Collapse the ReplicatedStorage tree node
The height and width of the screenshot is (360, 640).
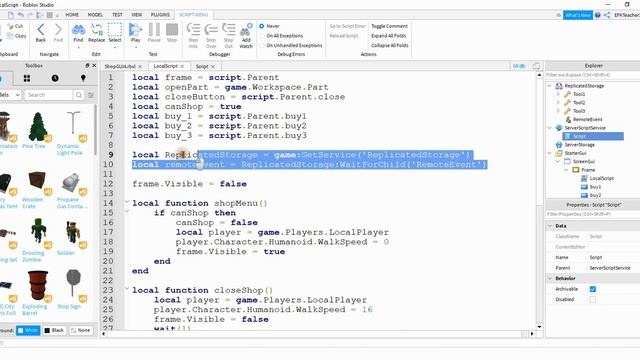point(550,86)
